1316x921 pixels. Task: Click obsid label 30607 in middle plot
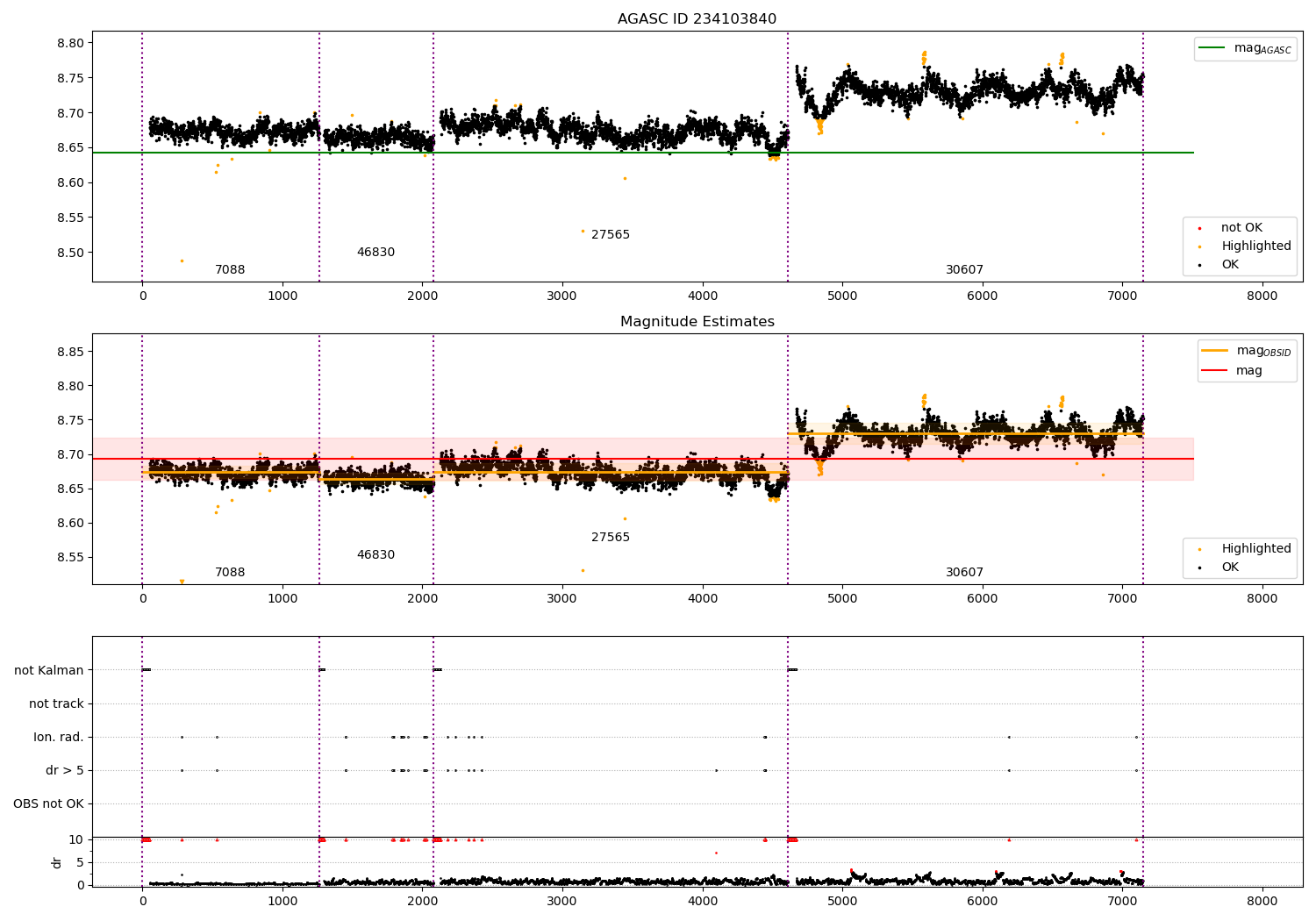[964, 573]
